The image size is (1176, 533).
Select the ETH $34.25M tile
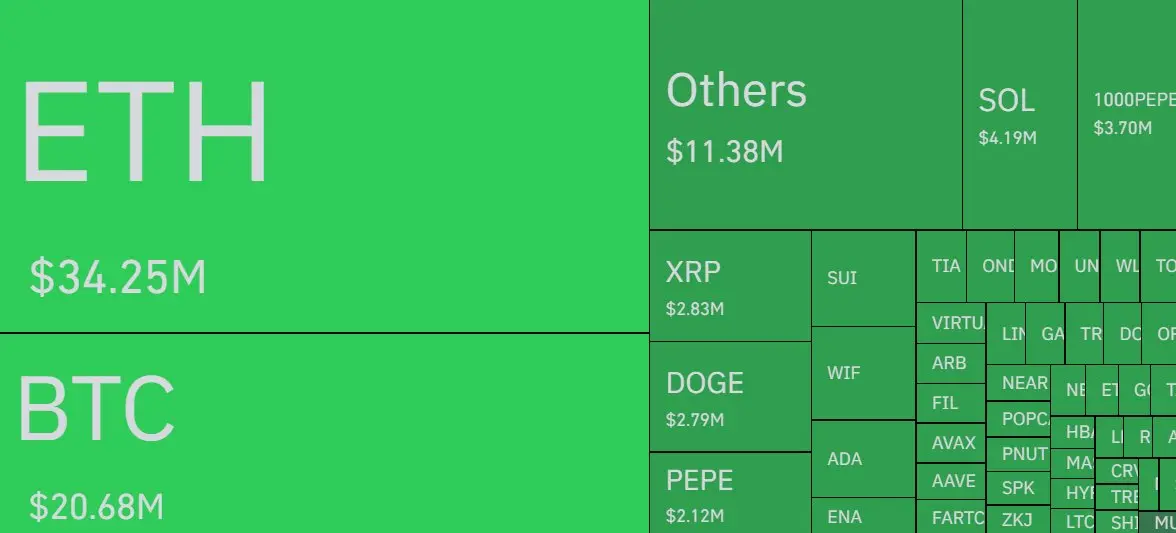tap(324, 166)
